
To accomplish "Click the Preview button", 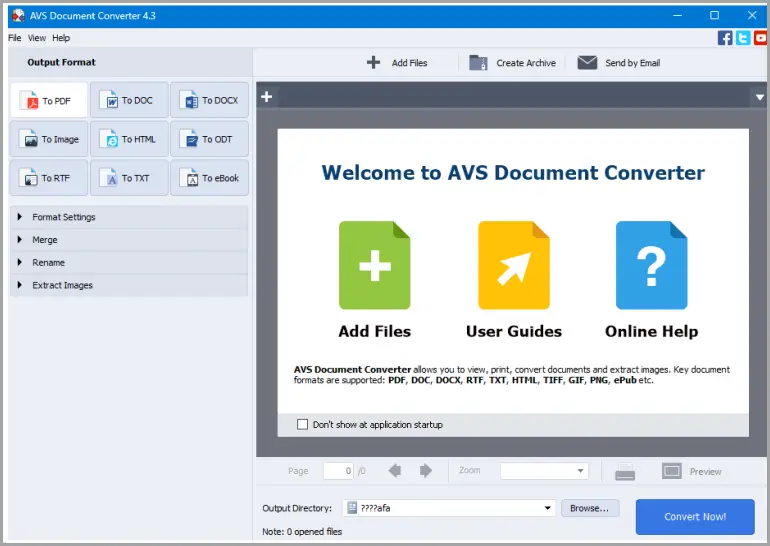I will 692,471.
